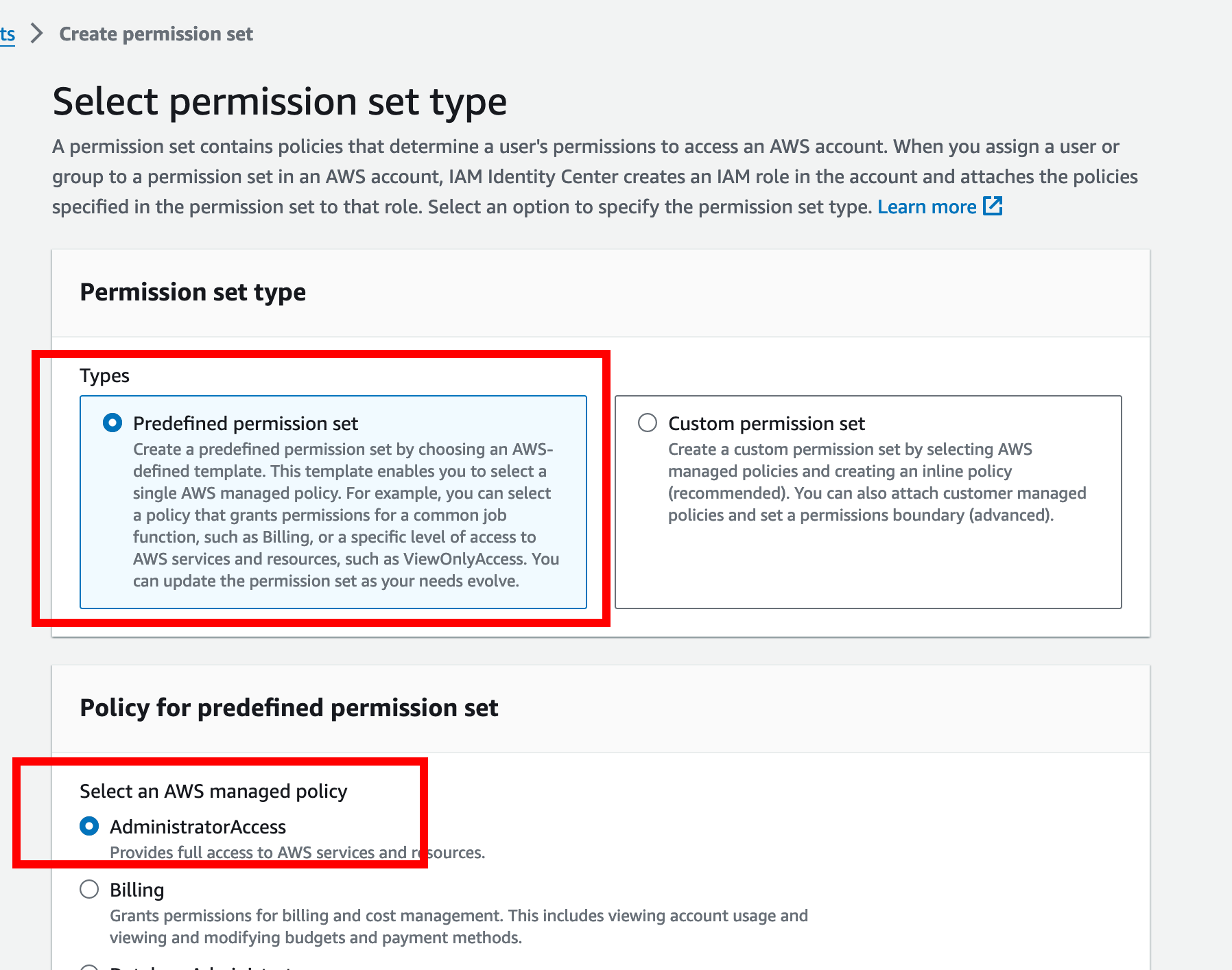Click the Types field label
Screen dimensions: 1232x970
[x=104, y=376]
